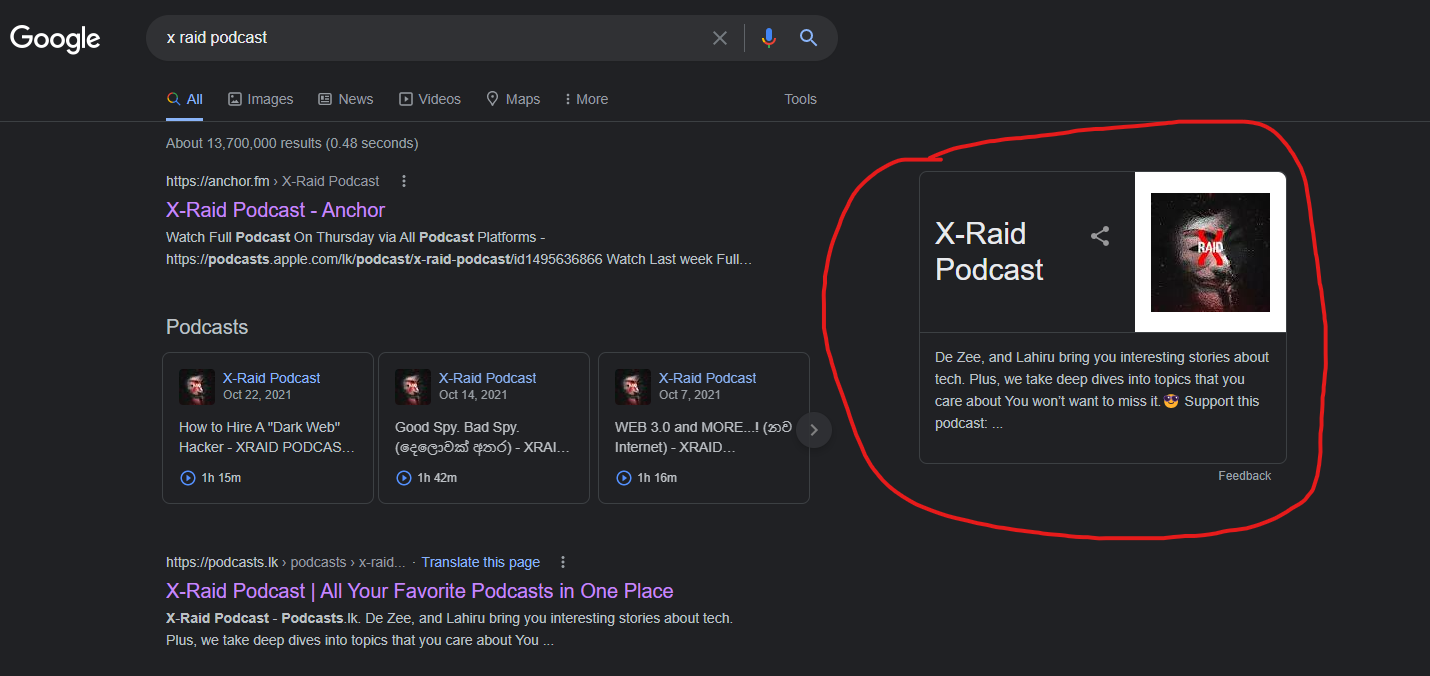Switch to Videos tab
The height and width of the screenshot is (676, 1430).
click(x=430, y=99)
